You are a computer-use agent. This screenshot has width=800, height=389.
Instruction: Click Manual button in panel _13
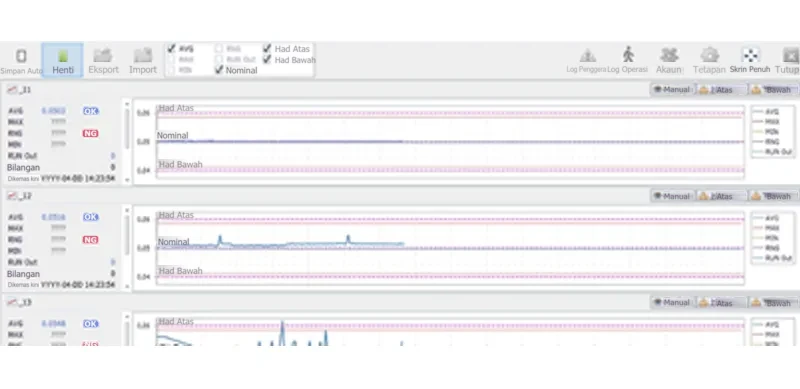672,302
